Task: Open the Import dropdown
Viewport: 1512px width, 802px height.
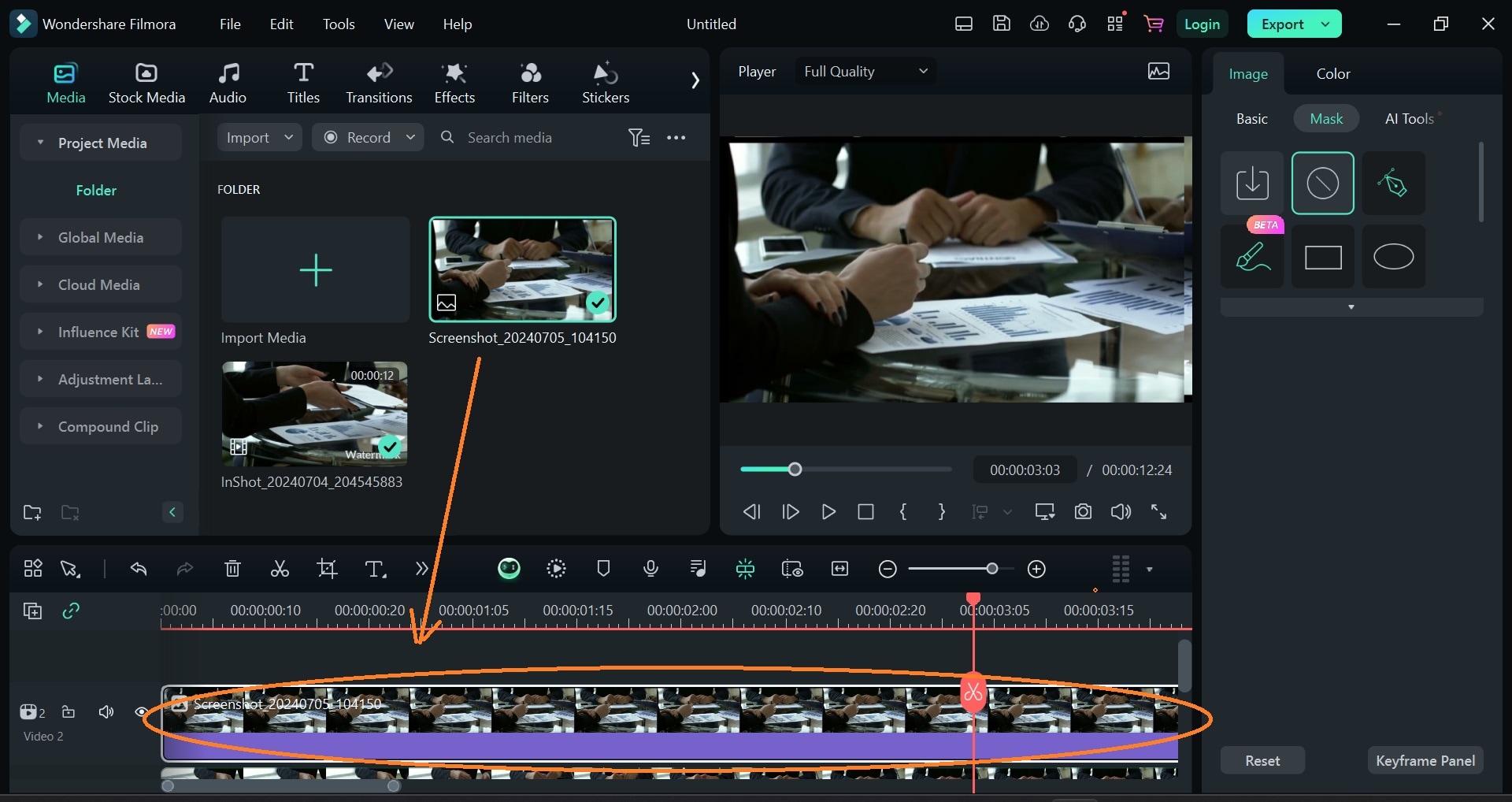Action: [259, 138]
